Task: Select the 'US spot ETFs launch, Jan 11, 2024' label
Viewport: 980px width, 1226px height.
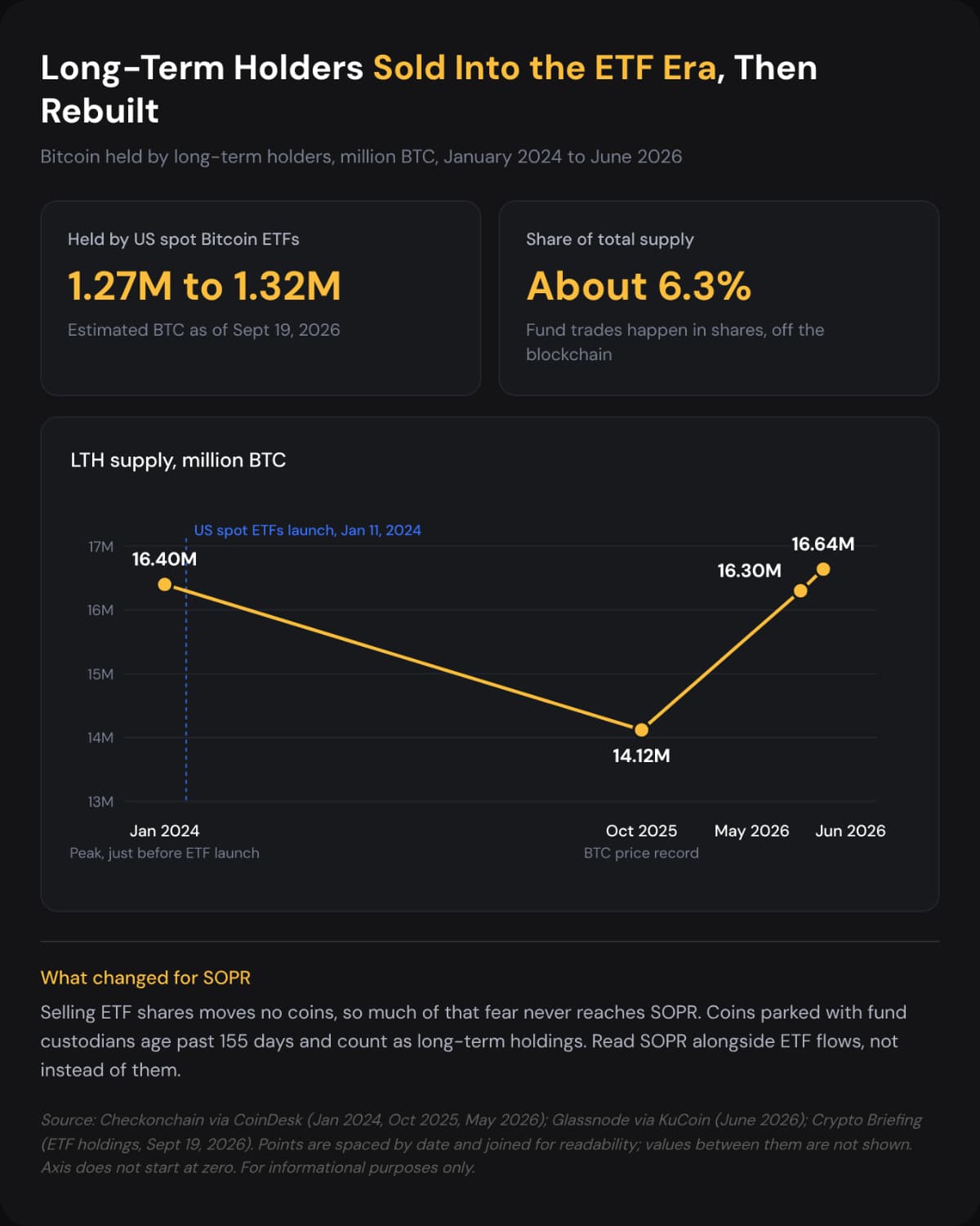Action: tap(308, 530)
